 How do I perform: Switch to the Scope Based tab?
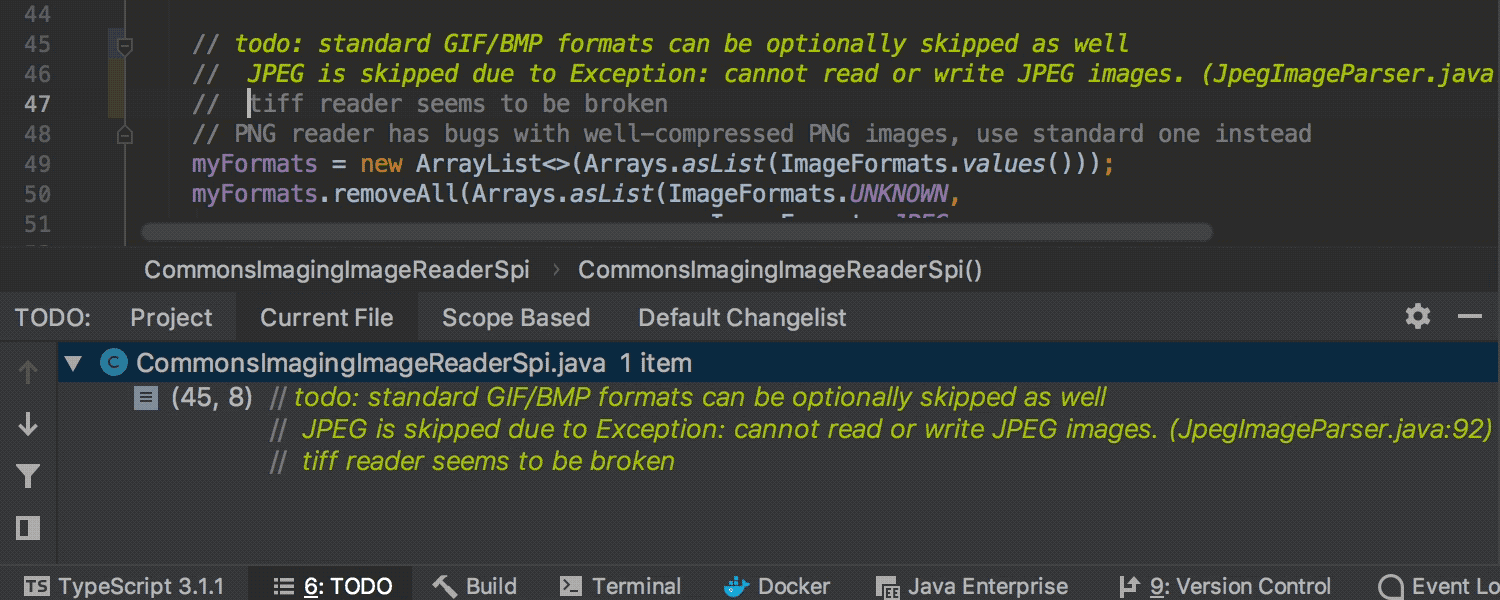coord(516,318)
